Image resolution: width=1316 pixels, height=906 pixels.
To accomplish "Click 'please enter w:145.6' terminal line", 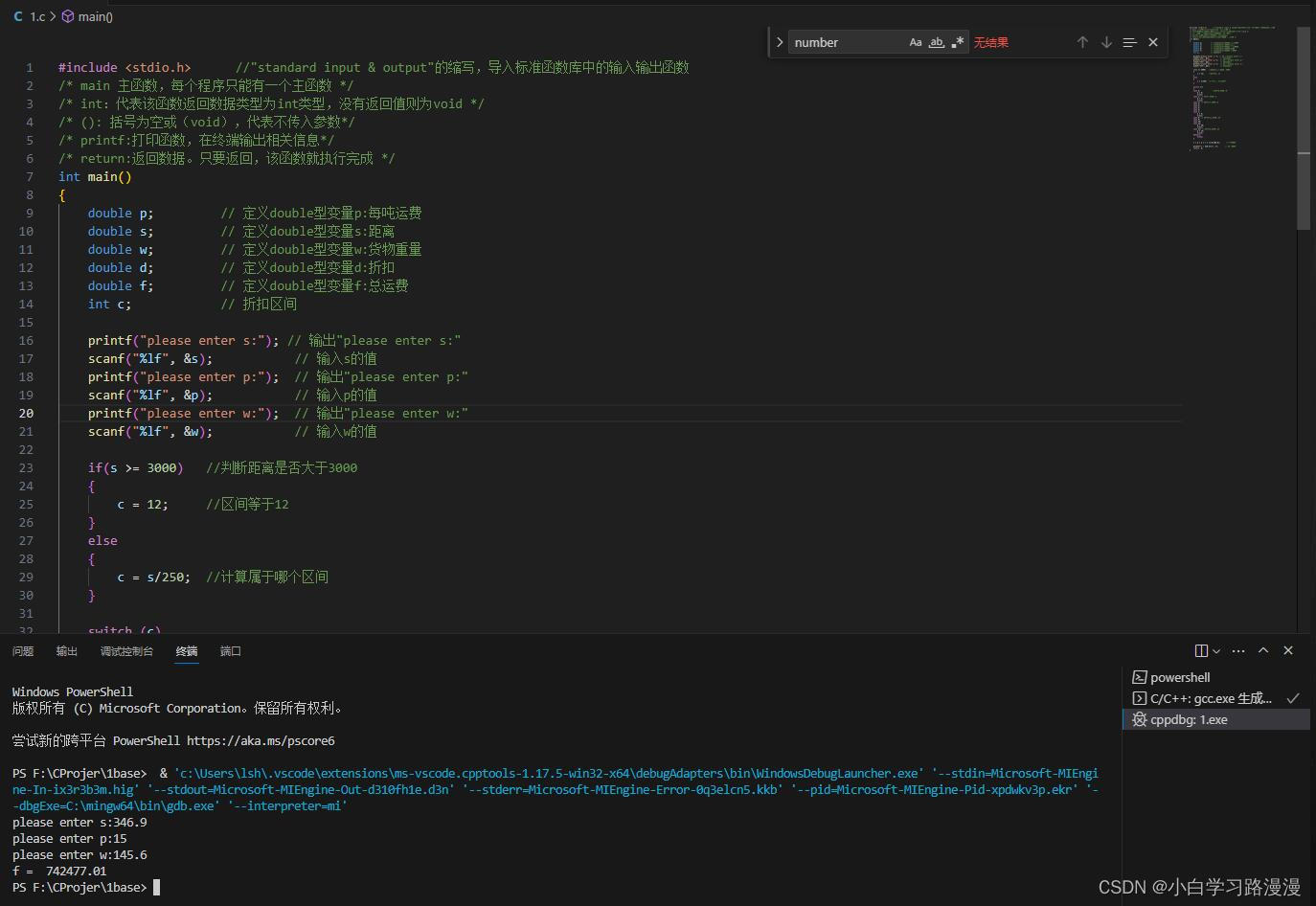I will coord(79,855).
